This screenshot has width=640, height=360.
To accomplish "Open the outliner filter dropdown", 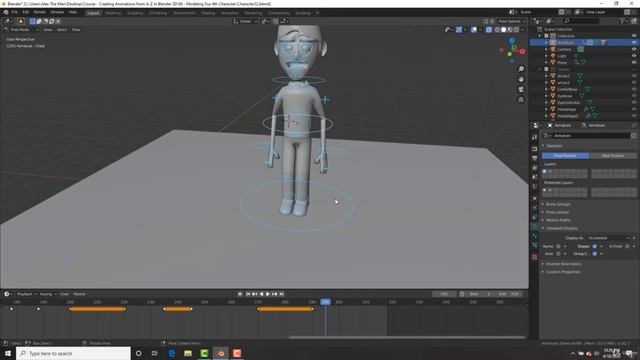I will [x=624, y=21].
